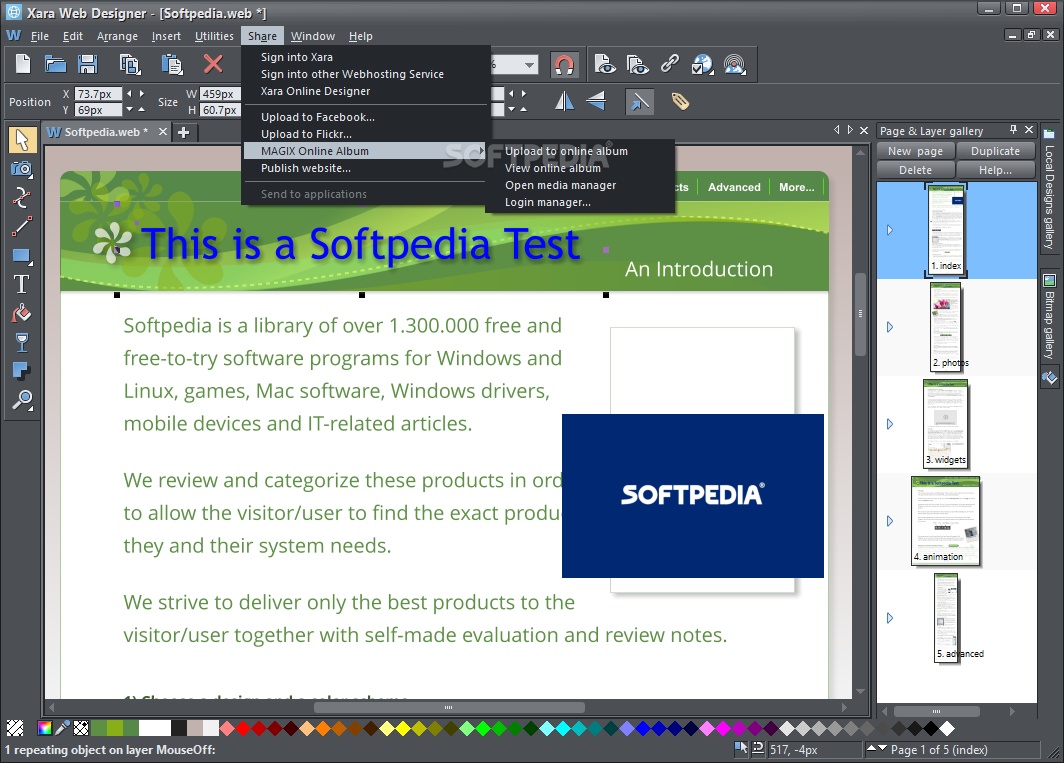Select the straight Line tool

click(x=22, y=227)
